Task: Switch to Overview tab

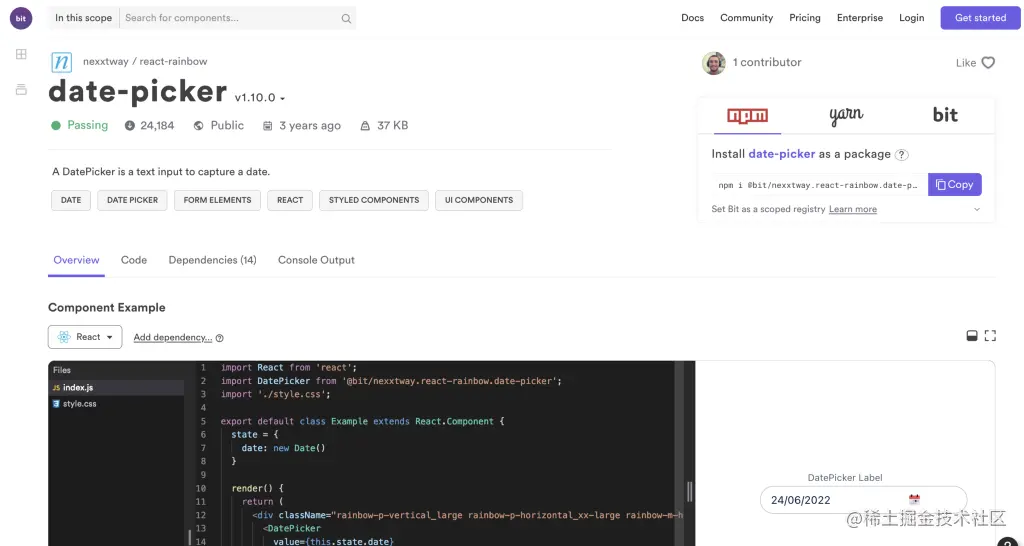Action: click(76, 260)
